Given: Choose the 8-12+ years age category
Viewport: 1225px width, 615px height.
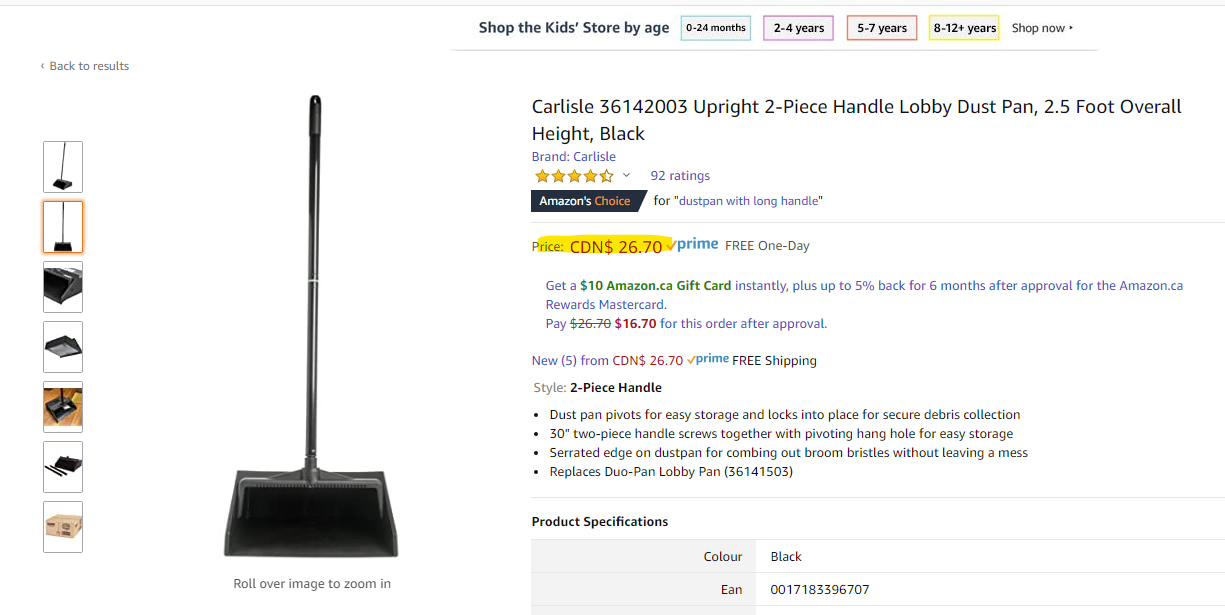Looking at the screenshot, I should click(964, 28).
